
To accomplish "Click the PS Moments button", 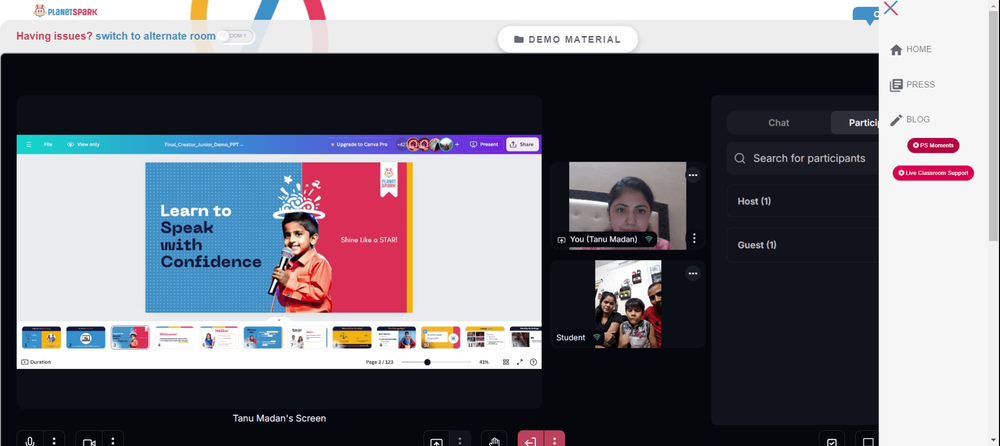I will point(933,145).
